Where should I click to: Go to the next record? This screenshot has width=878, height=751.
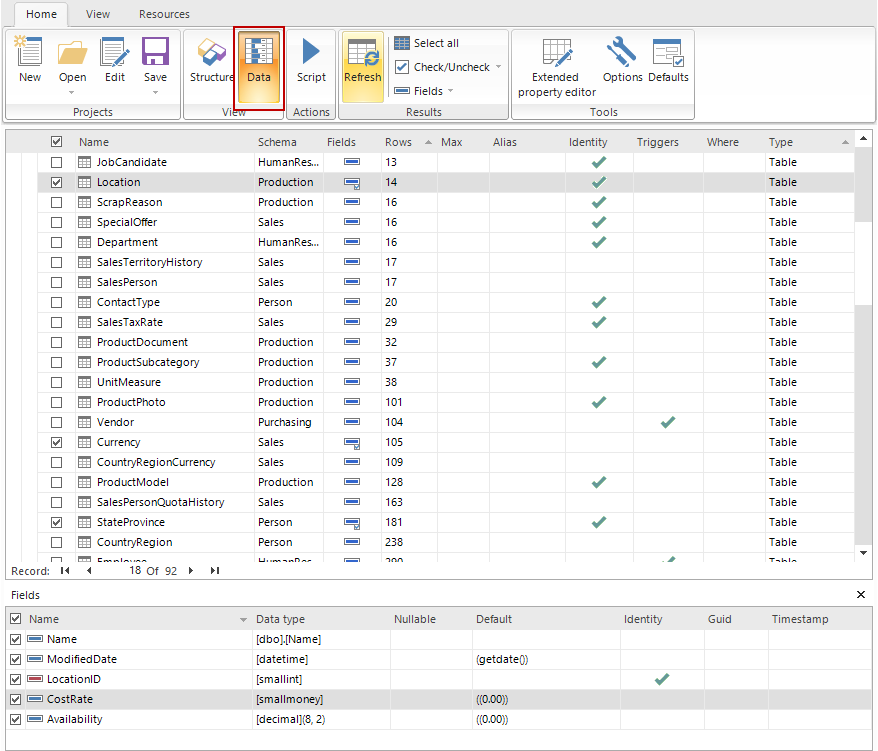[191, 571]
